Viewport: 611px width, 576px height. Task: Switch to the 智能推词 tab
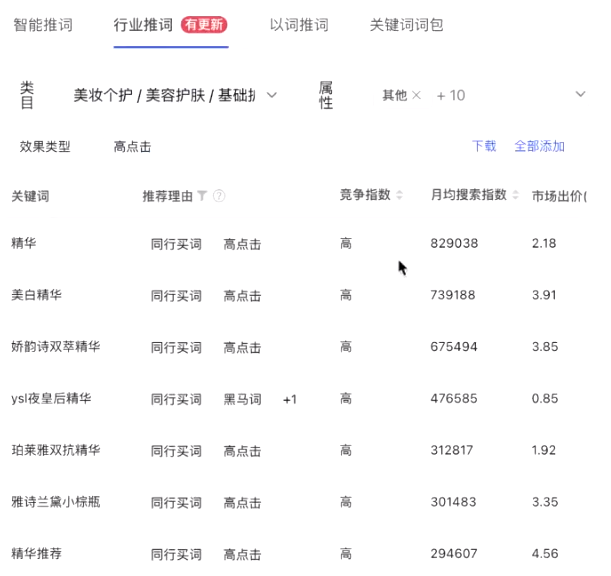(x=43, y=25)
